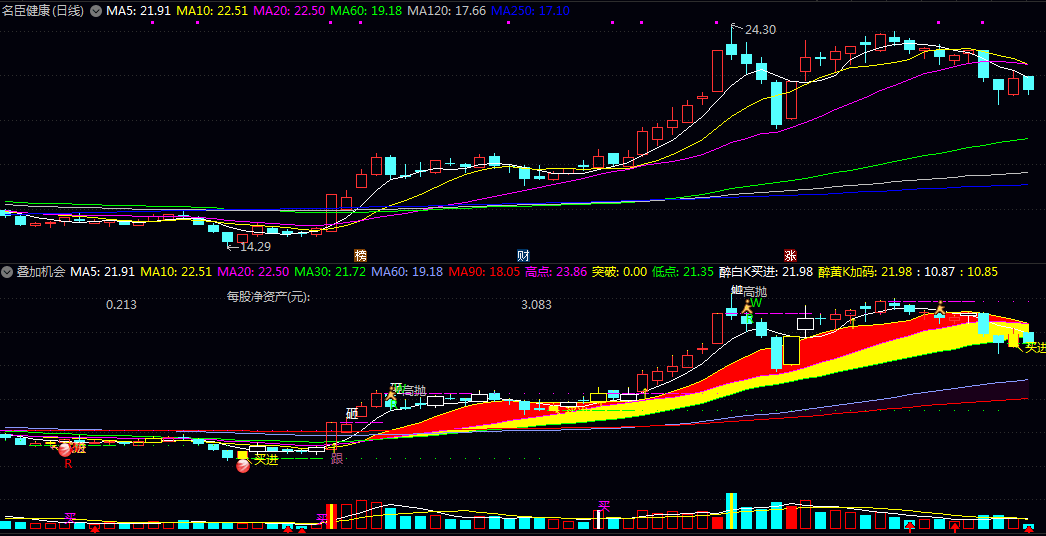Screen dimensions: 1046x536
Task: Click the 突破: 0.00 label
Action: (x=620, y=272)
